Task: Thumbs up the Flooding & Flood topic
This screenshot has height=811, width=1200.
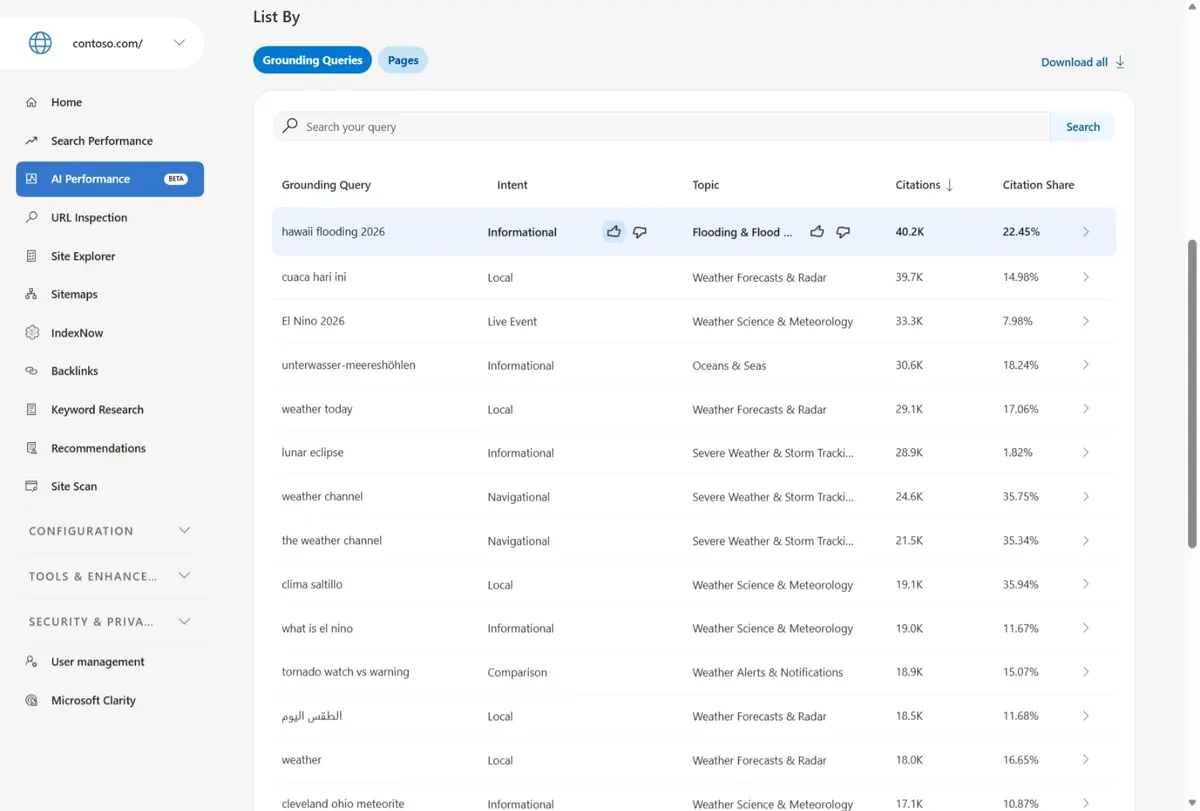Action: click(x=817, y=232)
